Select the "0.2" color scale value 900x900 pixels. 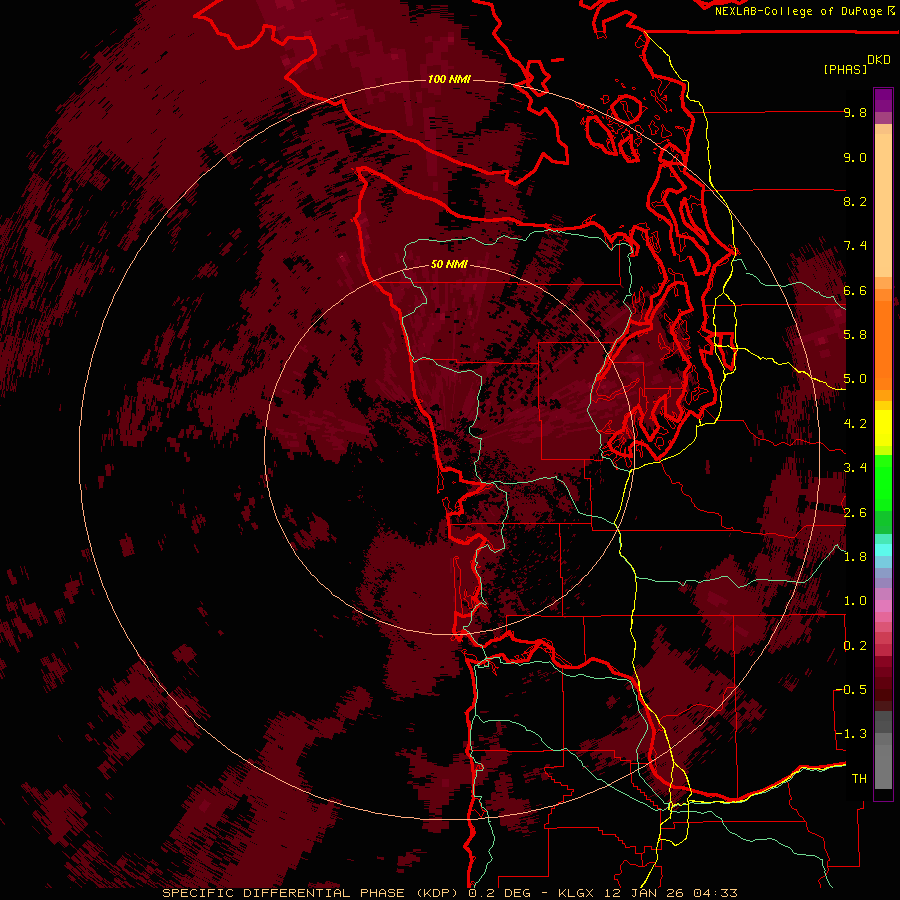(855, 646)
